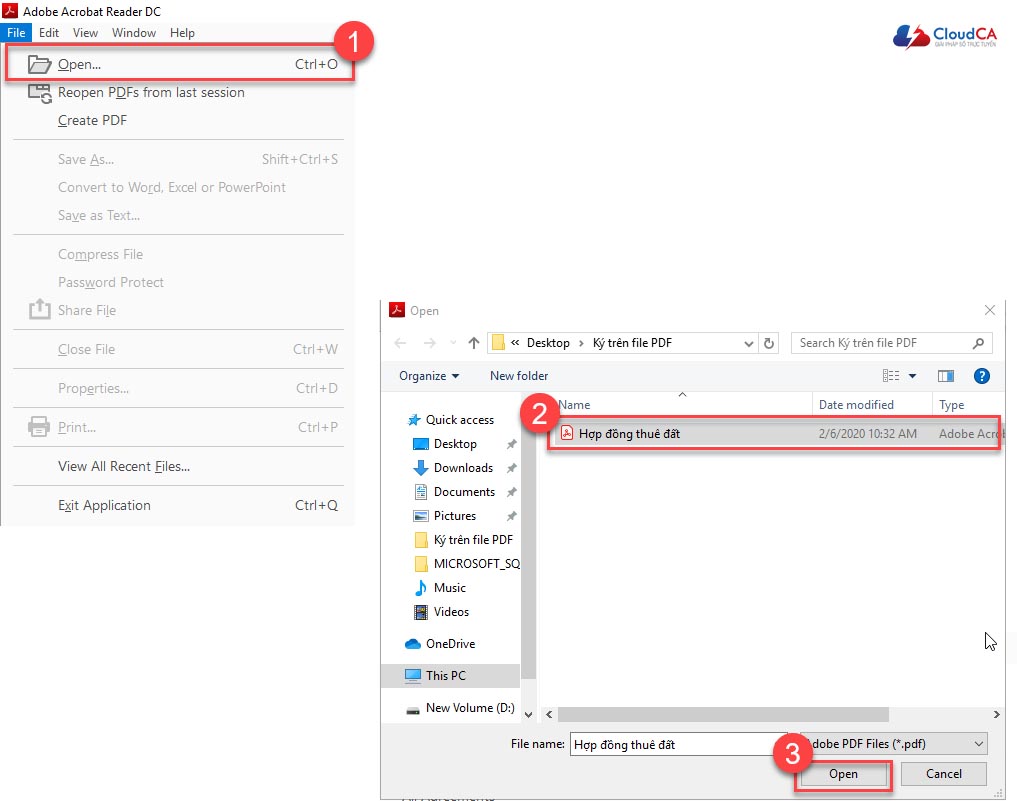The image size is (1017, 801).
Task: Choose Exit Application from File menu
Action: click(x=178, y=505)
